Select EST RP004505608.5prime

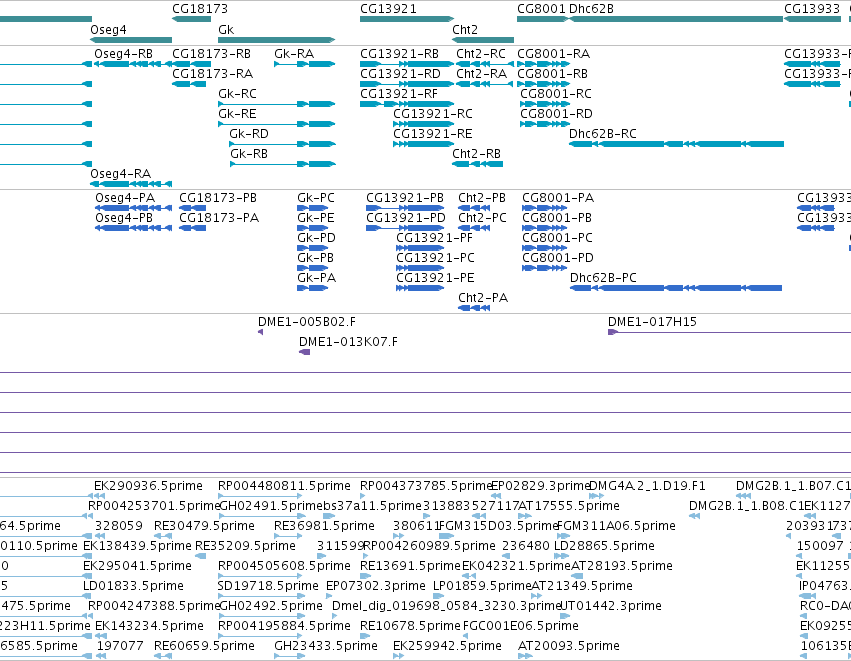(x=260, y=576)
